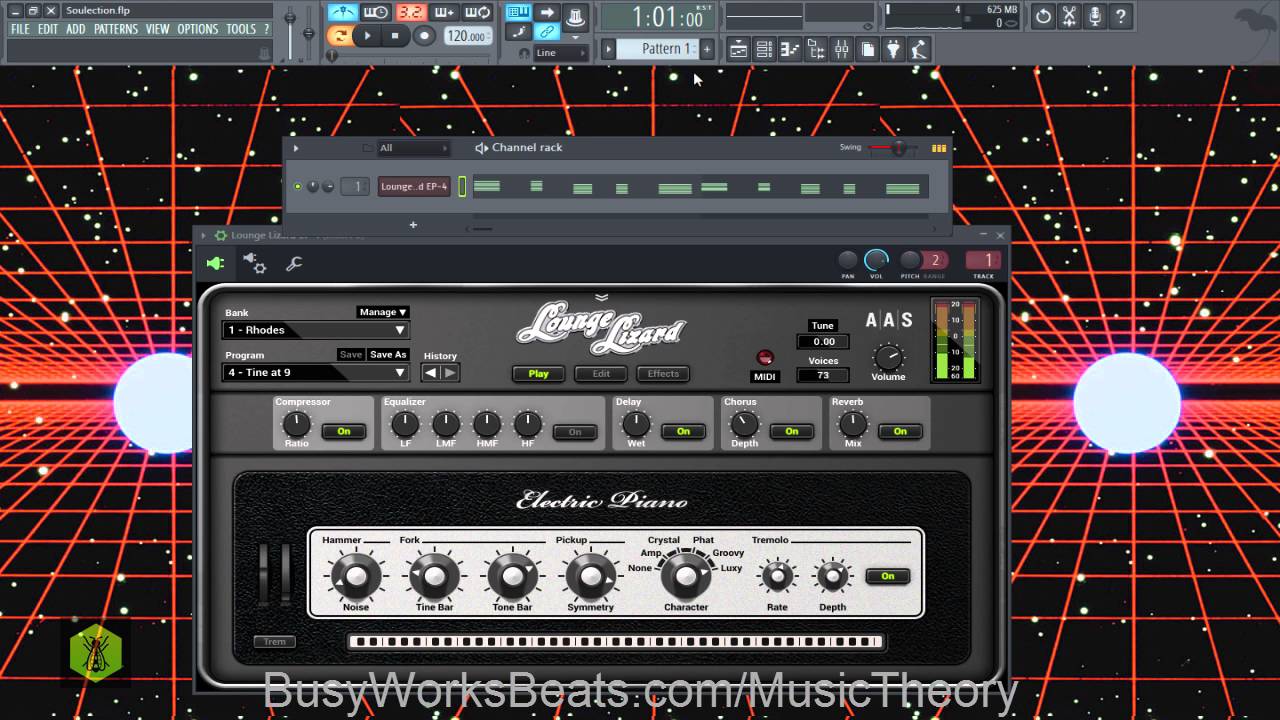Open the EDIT menu
1280x720 pixels.
(x=48, y=29)
